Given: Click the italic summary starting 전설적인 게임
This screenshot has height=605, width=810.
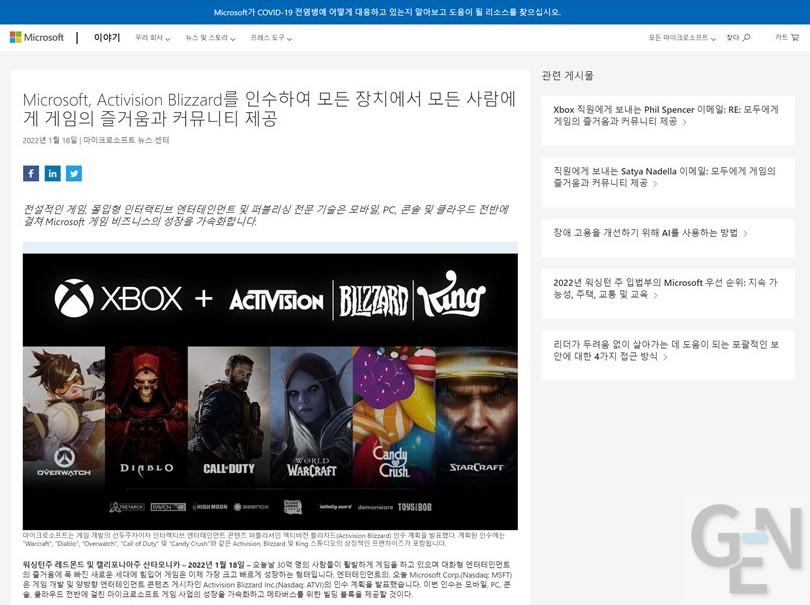Looking at the screenshot, I should pyautogui.click(x=266, y=215).
